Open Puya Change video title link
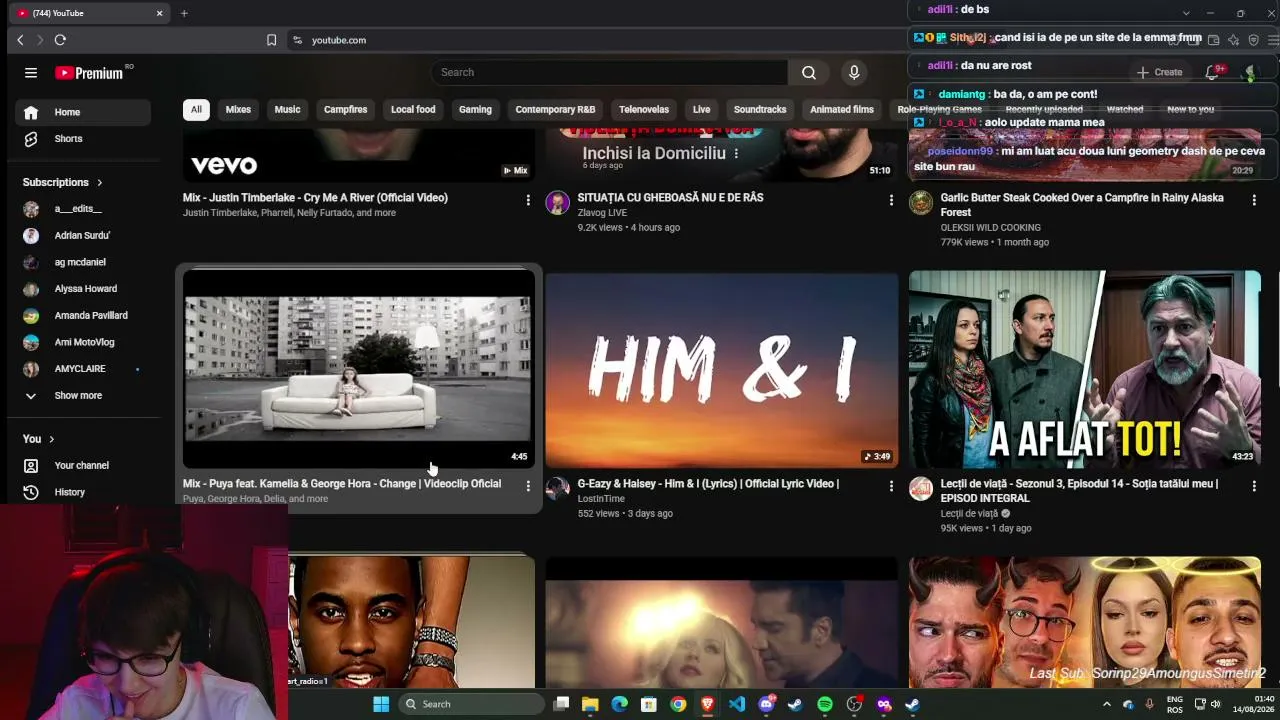This screenshot has height=720, width=1280. [x=342, y=484]
